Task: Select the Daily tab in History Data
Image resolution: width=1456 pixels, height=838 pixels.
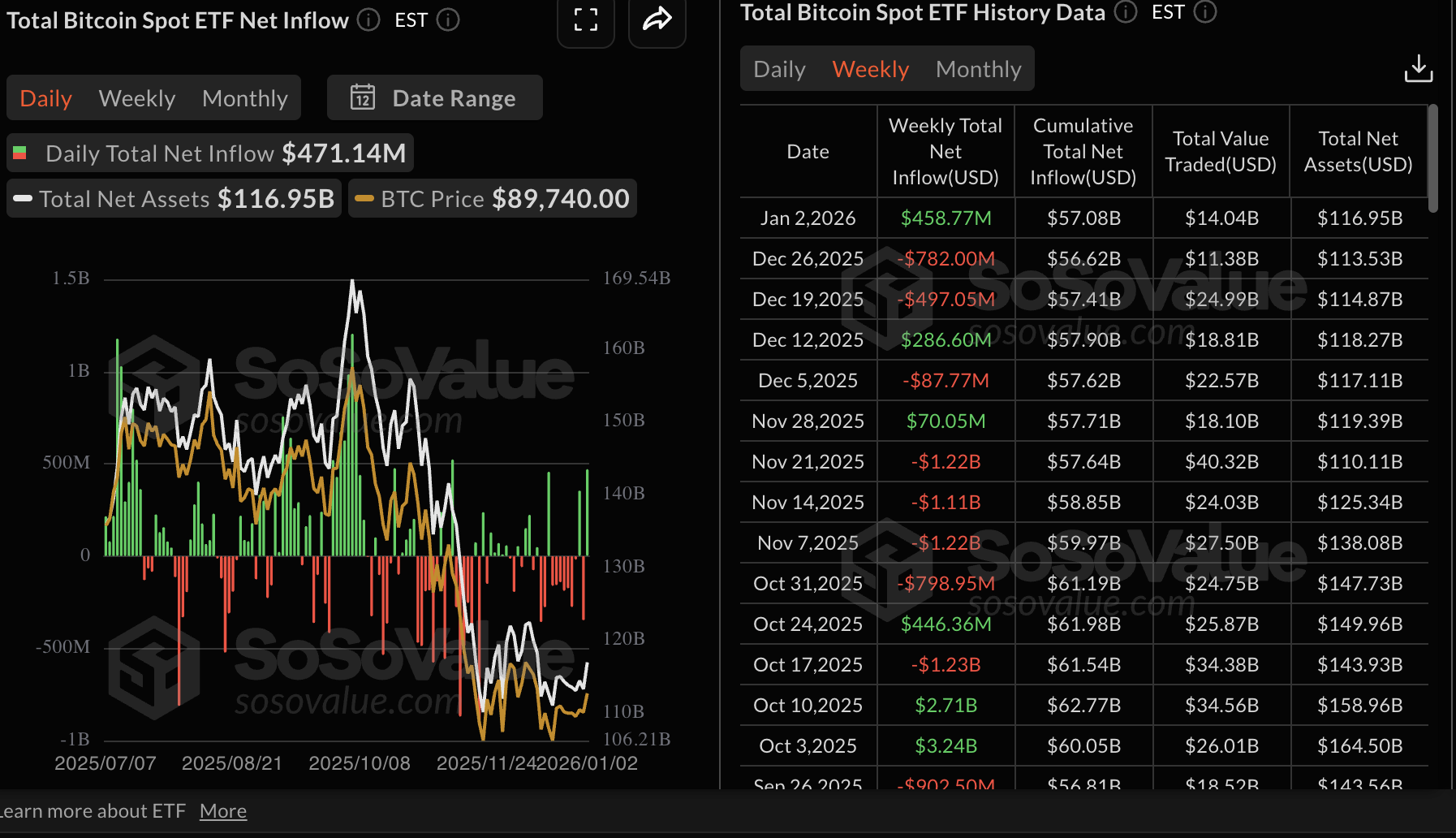Action: point(778,69)
